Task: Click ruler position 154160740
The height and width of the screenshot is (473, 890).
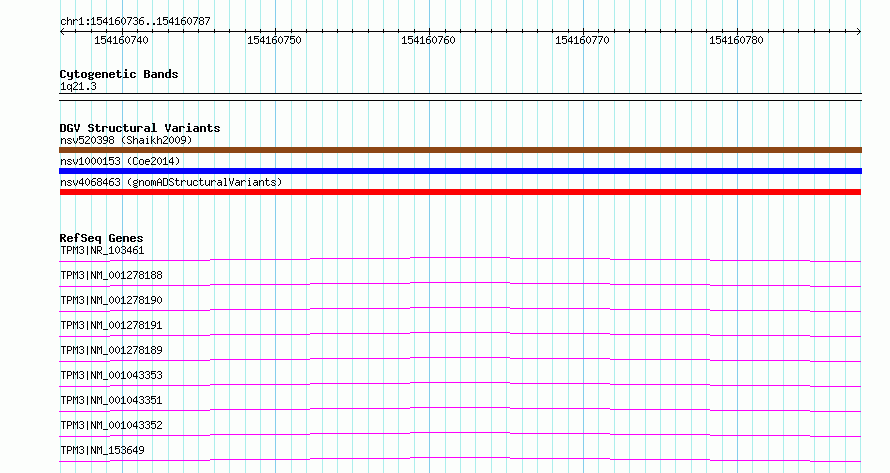Action: pyautogui.click(x=121, y=40)
